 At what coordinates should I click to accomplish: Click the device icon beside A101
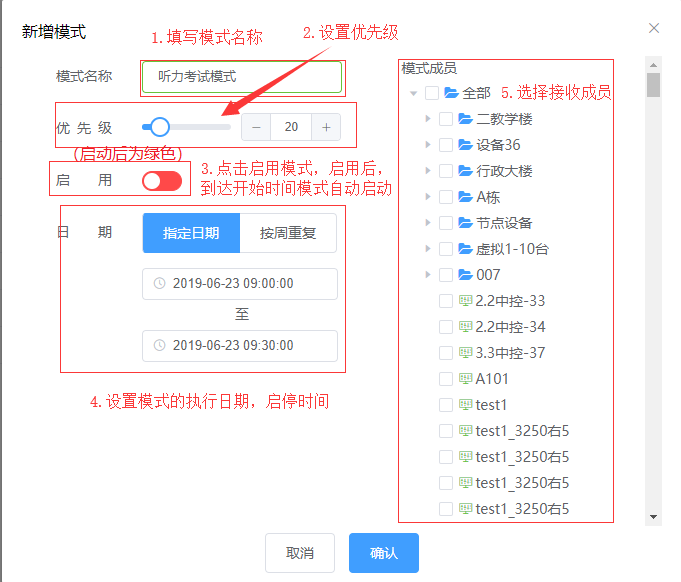465,379
